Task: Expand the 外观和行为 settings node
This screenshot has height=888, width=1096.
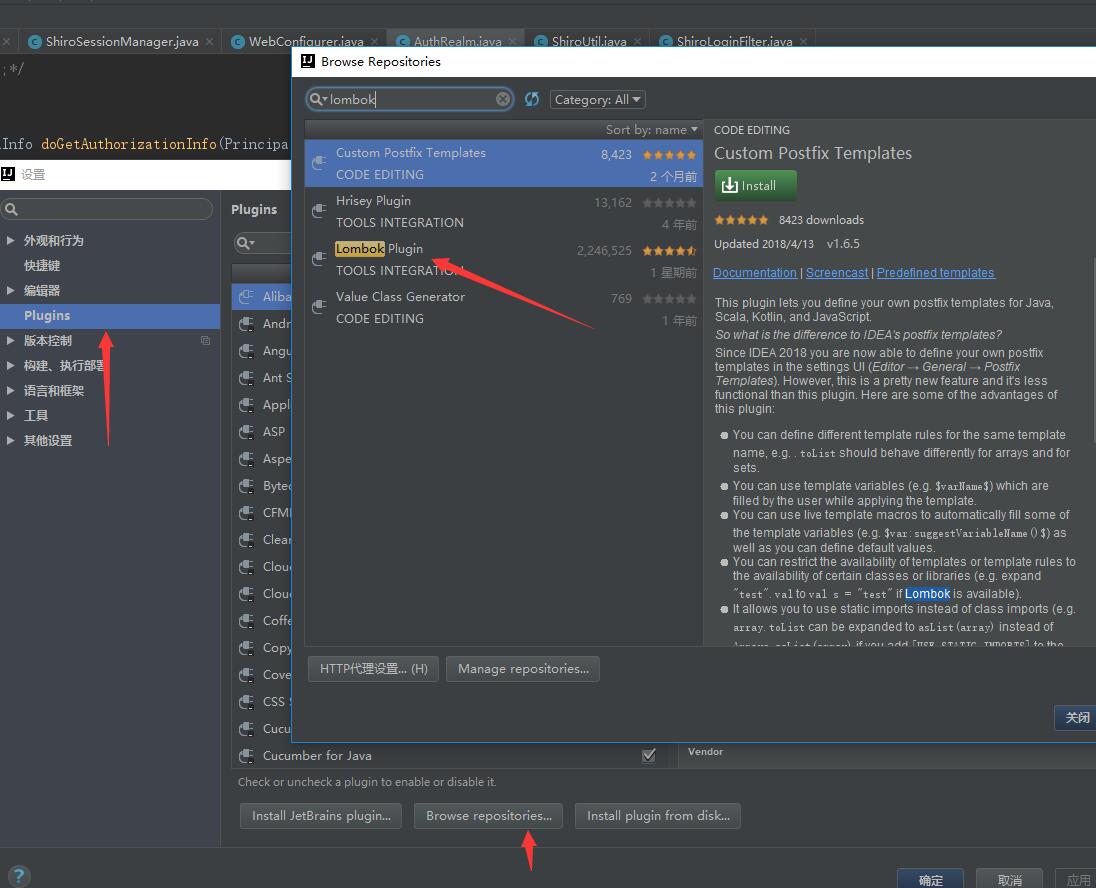Action: tap(10, 241)
